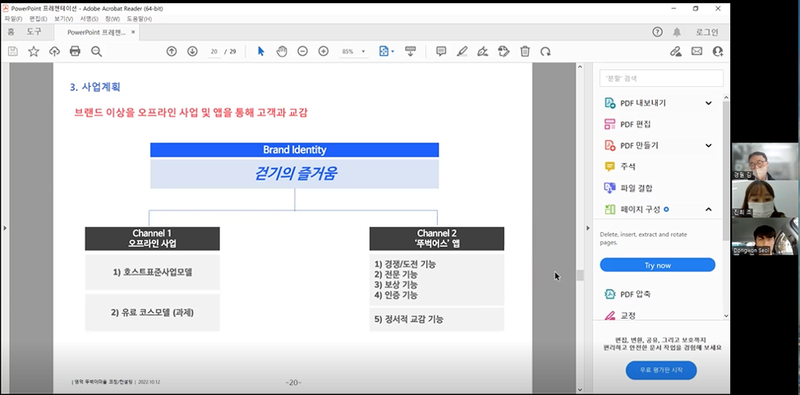Open 서명 menu
Image resolution: width=800 pixels, height=395 pixels.
point(89,19)
